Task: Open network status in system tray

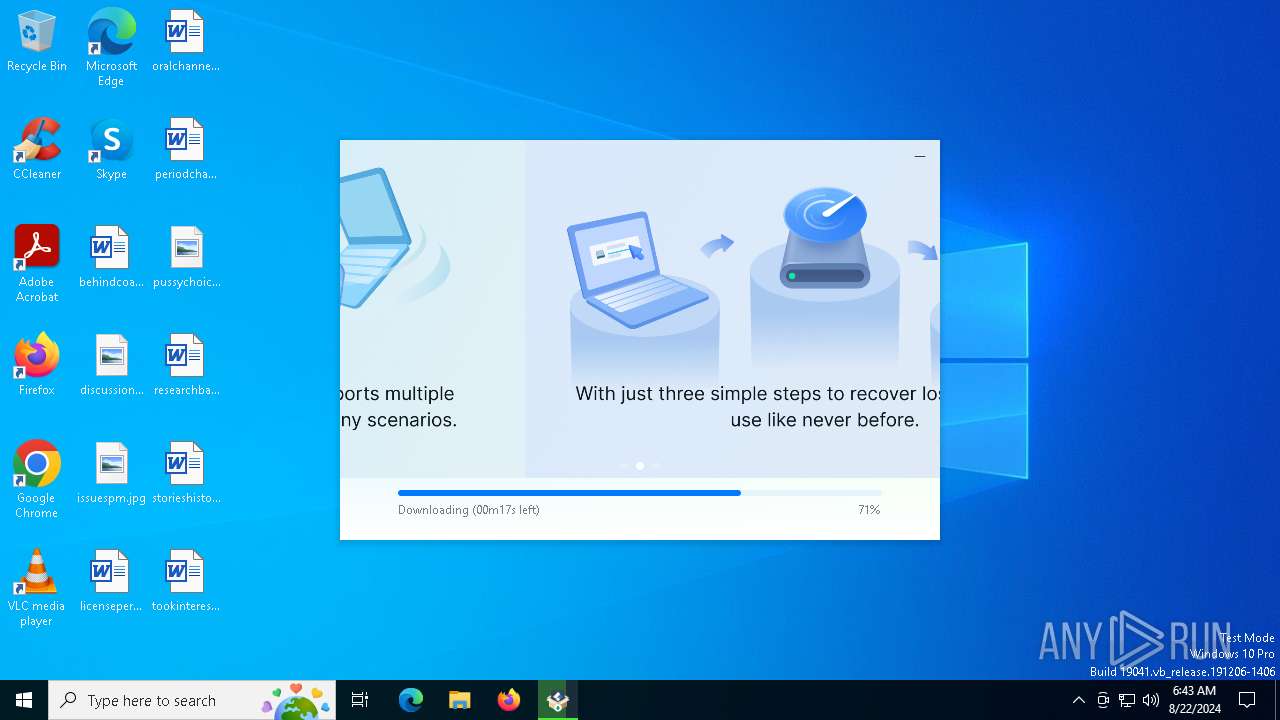Action: [1127, 700]
